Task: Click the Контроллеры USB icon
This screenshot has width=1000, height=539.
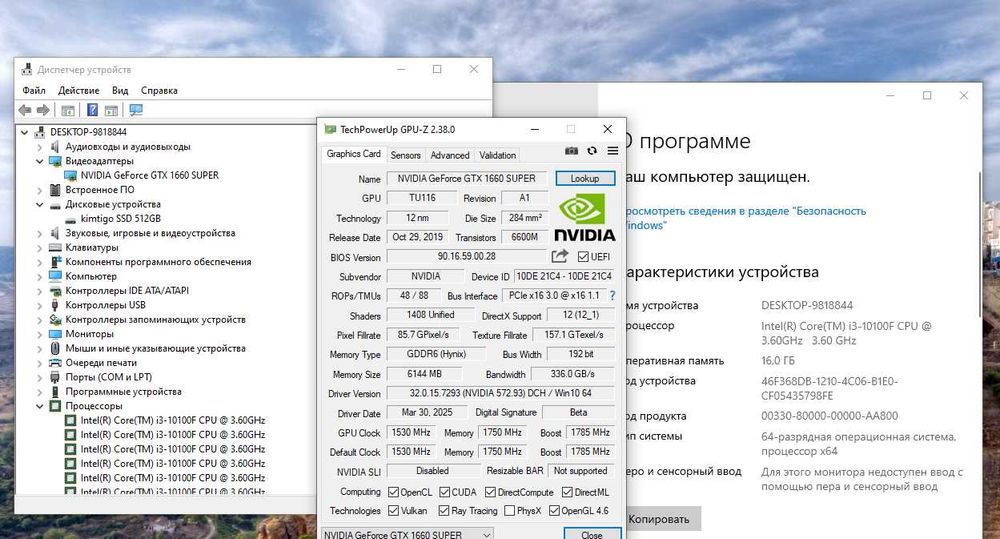Action: tap(55, 305)
